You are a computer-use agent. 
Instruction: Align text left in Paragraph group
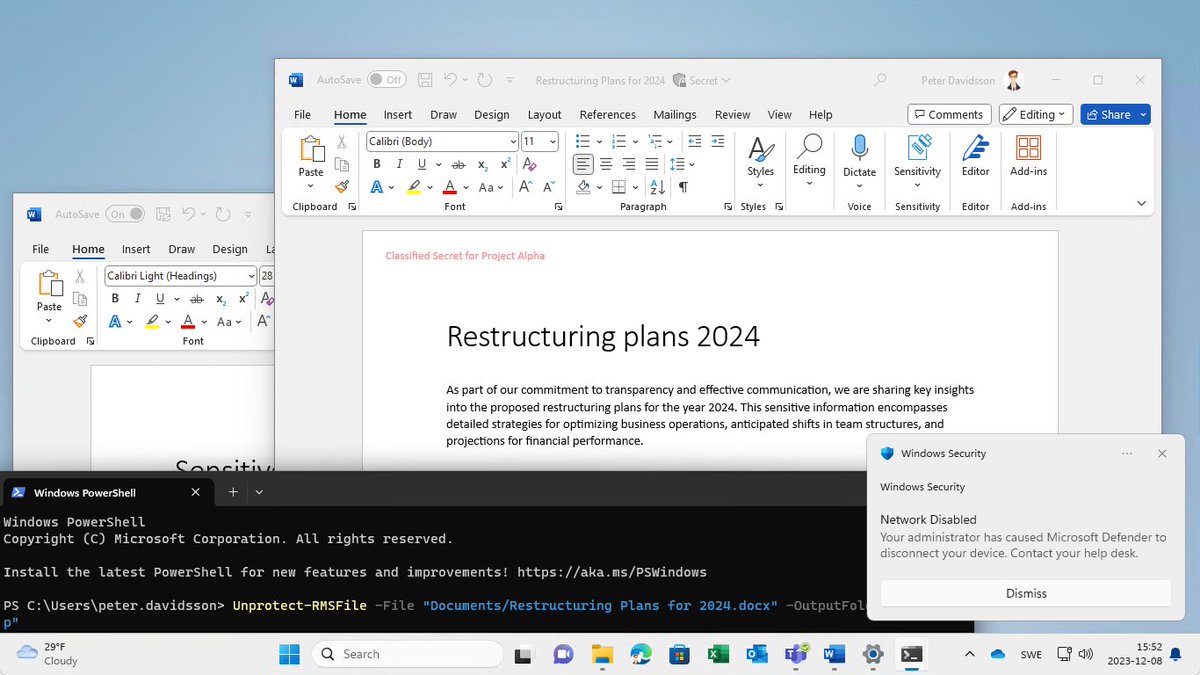click(583, 164)
